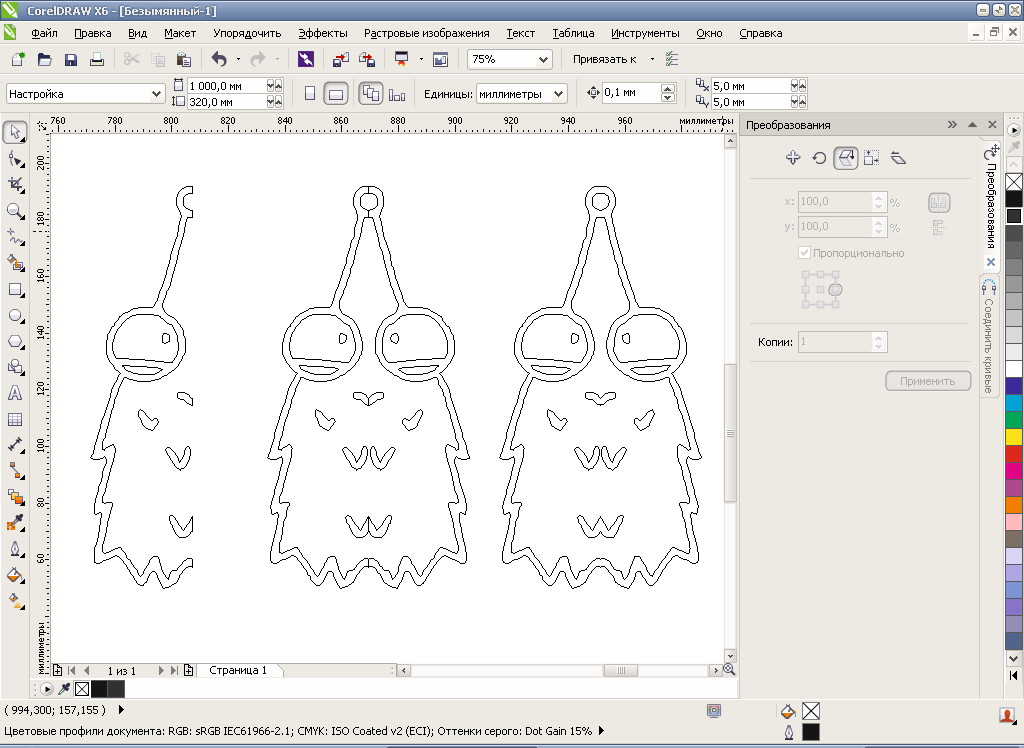Toggle the Пропорционально checkbox
This screenshot has width=1024, height=748.
point(805,253)
